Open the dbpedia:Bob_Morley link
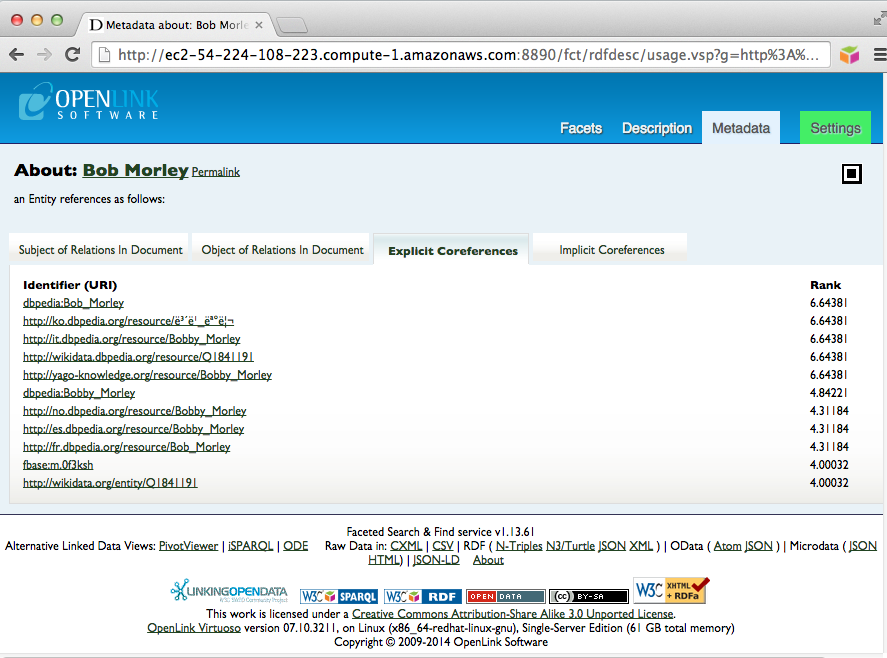 coord(73,303)
